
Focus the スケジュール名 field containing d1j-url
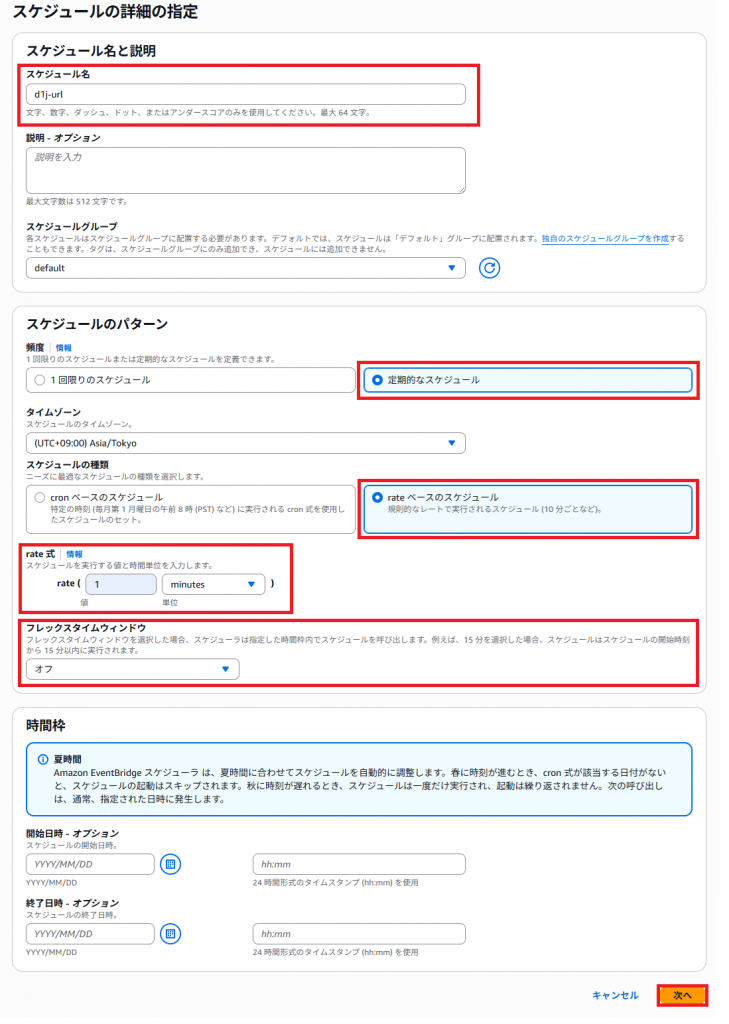pos(245,94)
